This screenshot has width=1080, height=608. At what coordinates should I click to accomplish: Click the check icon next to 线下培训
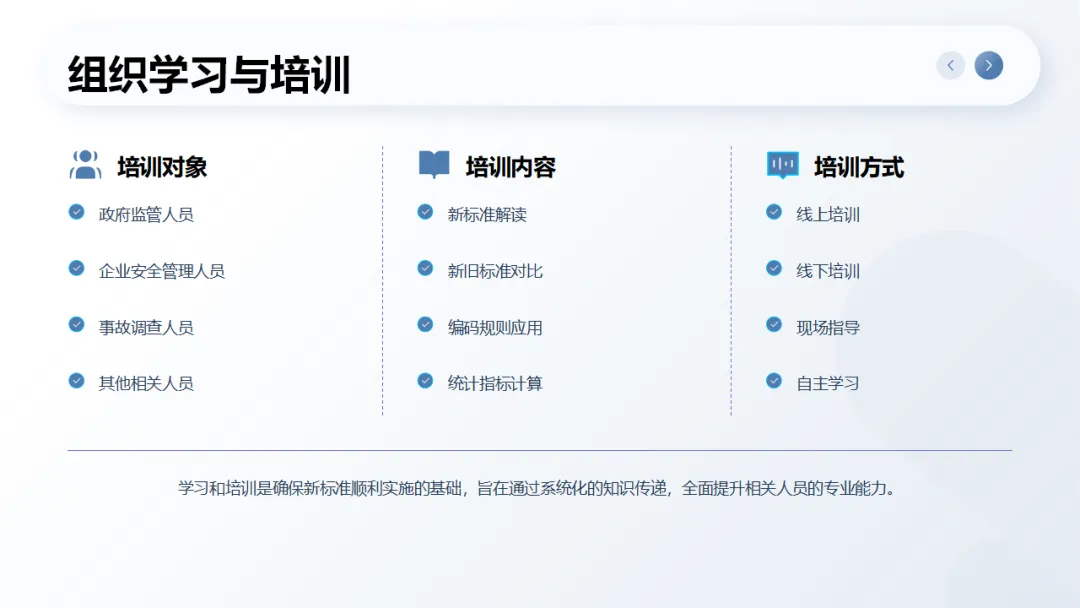773,269
